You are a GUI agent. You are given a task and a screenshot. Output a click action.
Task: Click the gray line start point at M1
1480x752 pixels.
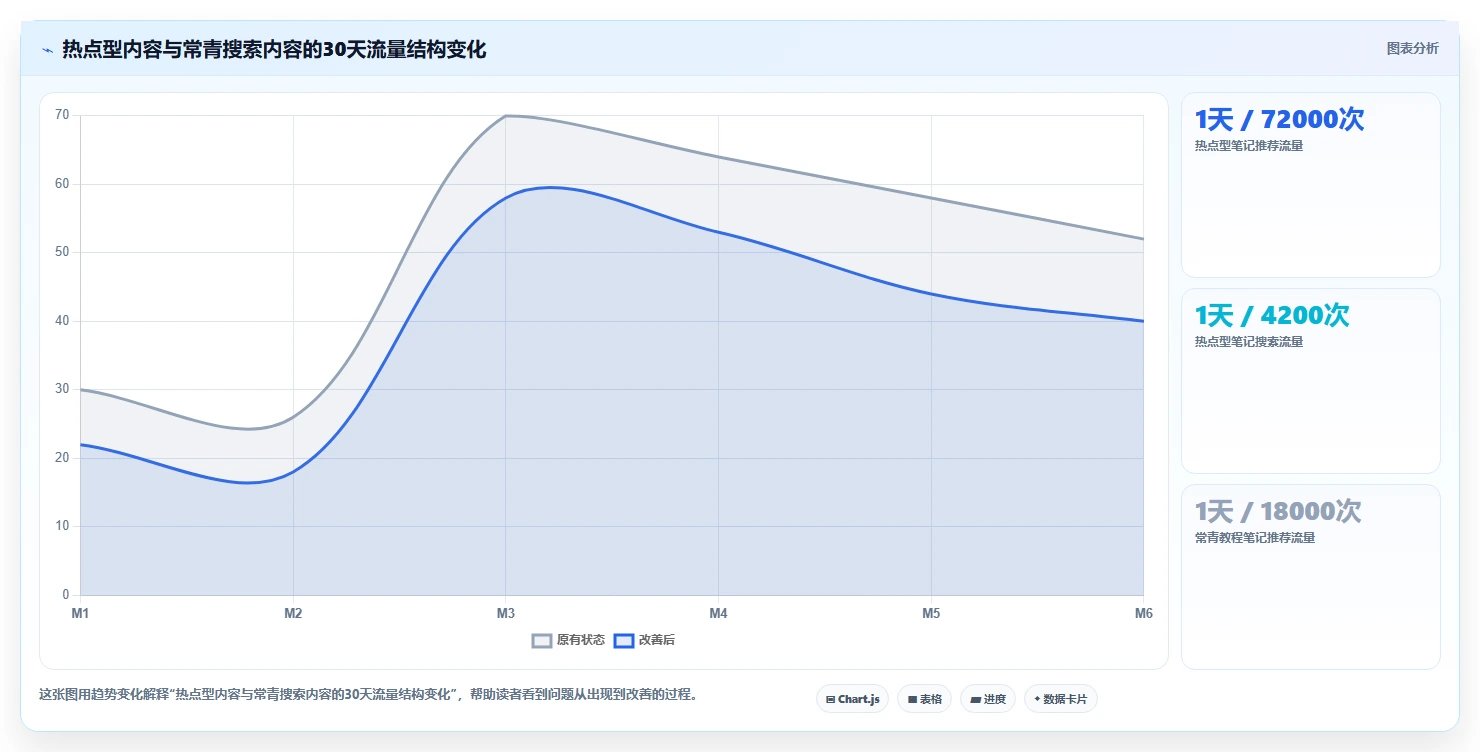[x=81, y=389]
